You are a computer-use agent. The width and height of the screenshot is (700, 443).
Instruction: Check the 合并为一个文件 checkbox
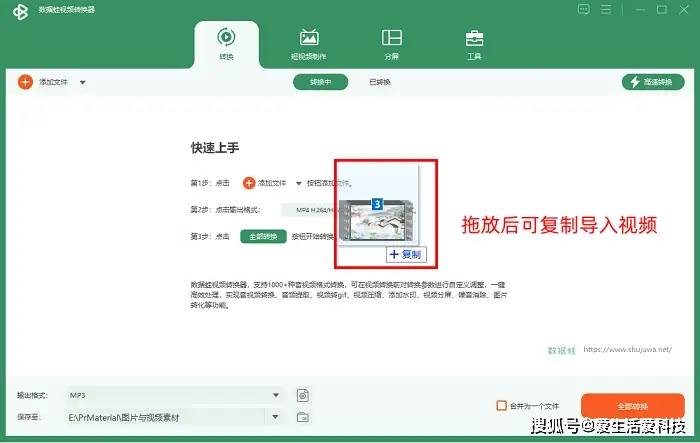pyautogui.click(x=501, y=406)
